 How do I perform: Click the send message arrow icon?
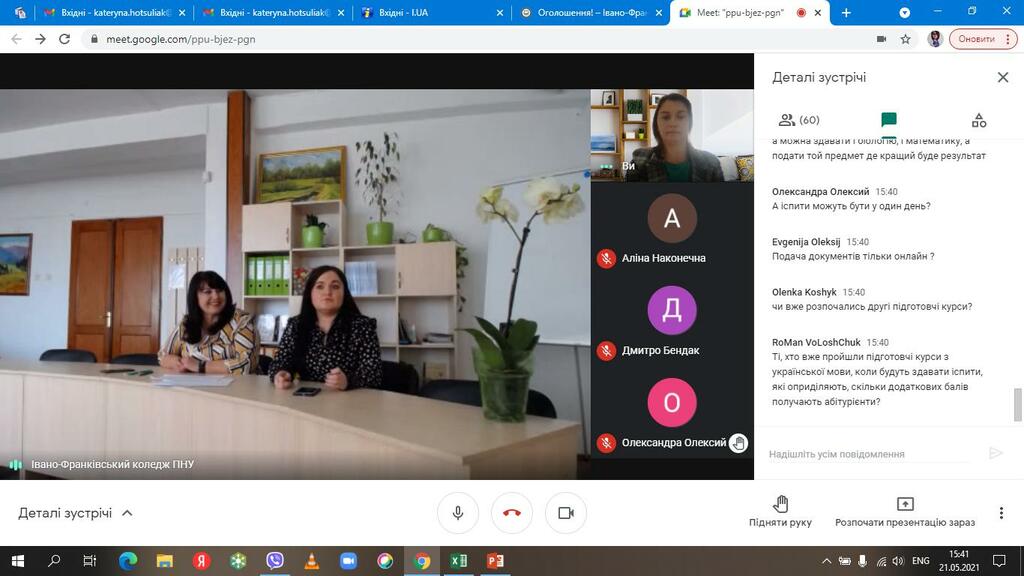995,453
